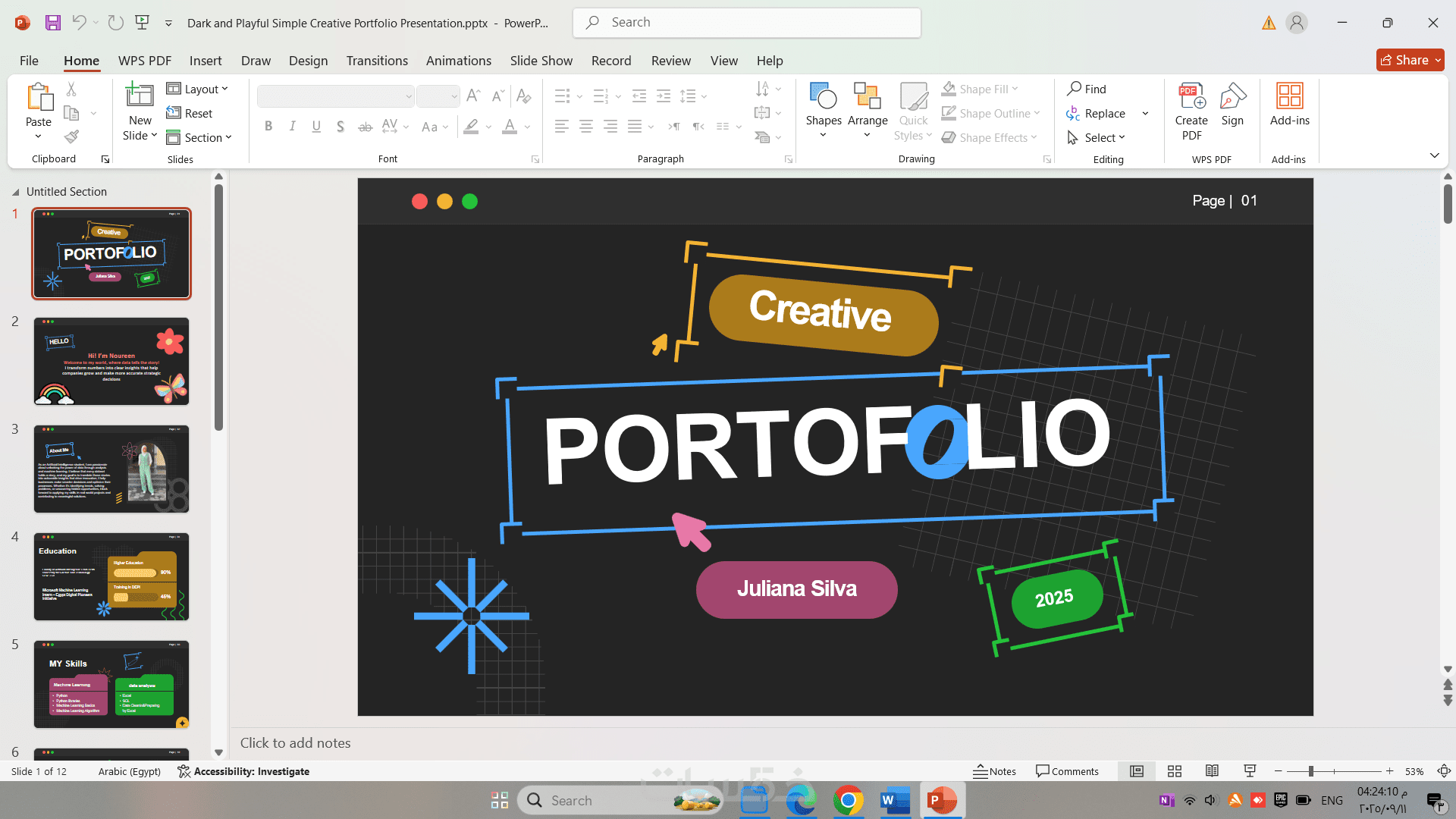Viewport: 1456px width, 819px height.
Task: Toggle bold formatting
Action: point(268,126)
